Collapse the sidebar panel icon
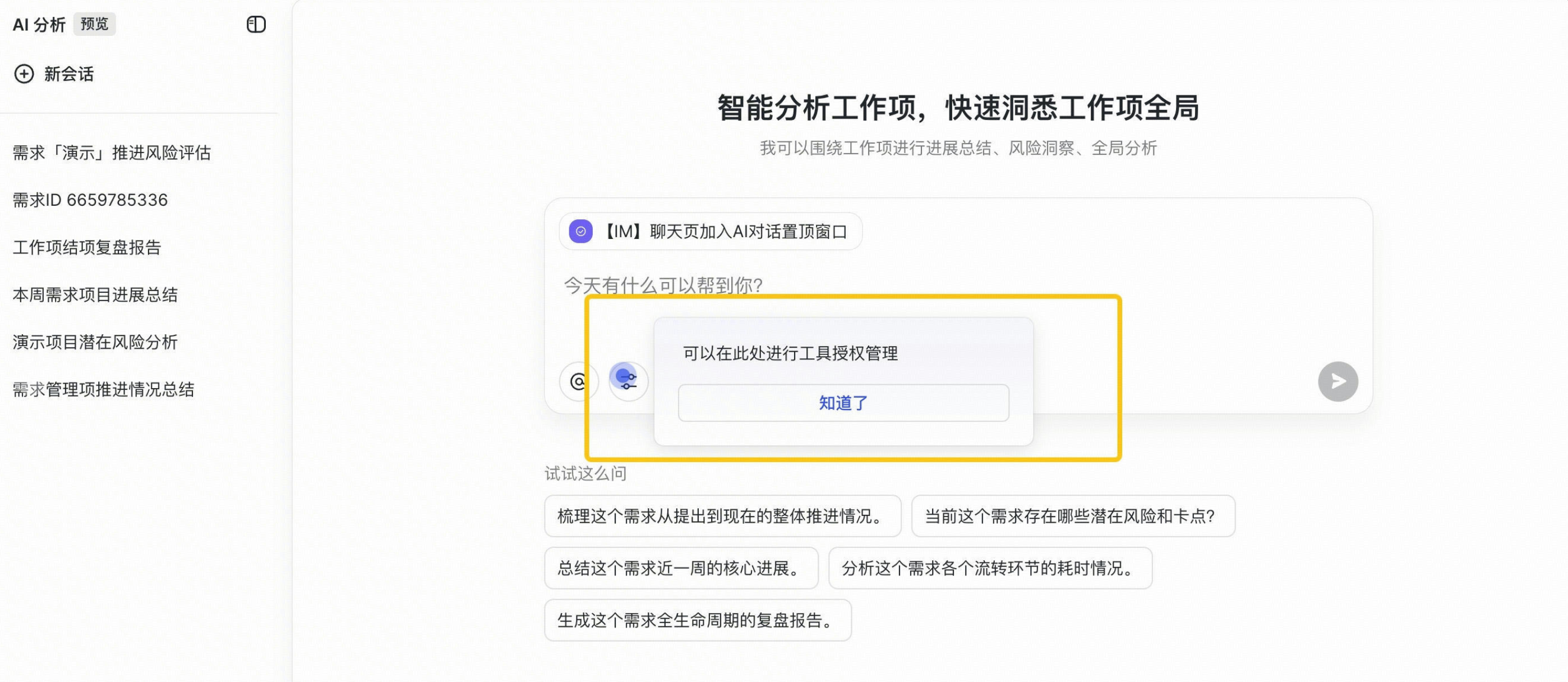This screenshot has width=1568, height=682. pyautogui.click(x=256, y=24)
